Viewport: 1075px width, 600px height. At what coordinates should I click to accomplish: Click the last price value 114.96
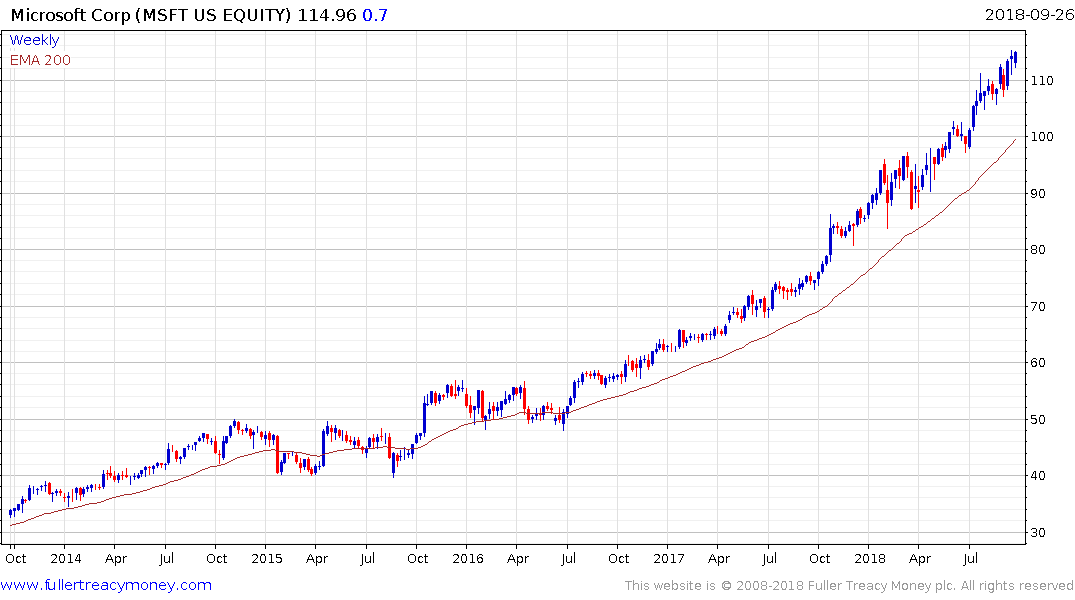coord(327,15)
